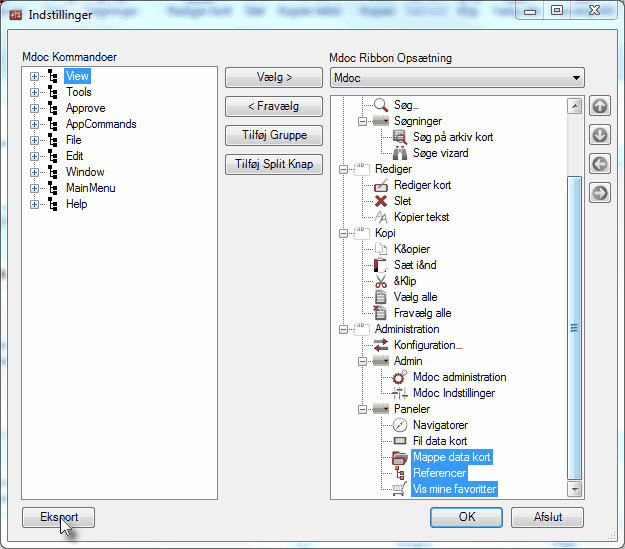This screenshot has width=625, height=549.
Task: Collapse the Paneler node
Action: [x=362, y=409]
